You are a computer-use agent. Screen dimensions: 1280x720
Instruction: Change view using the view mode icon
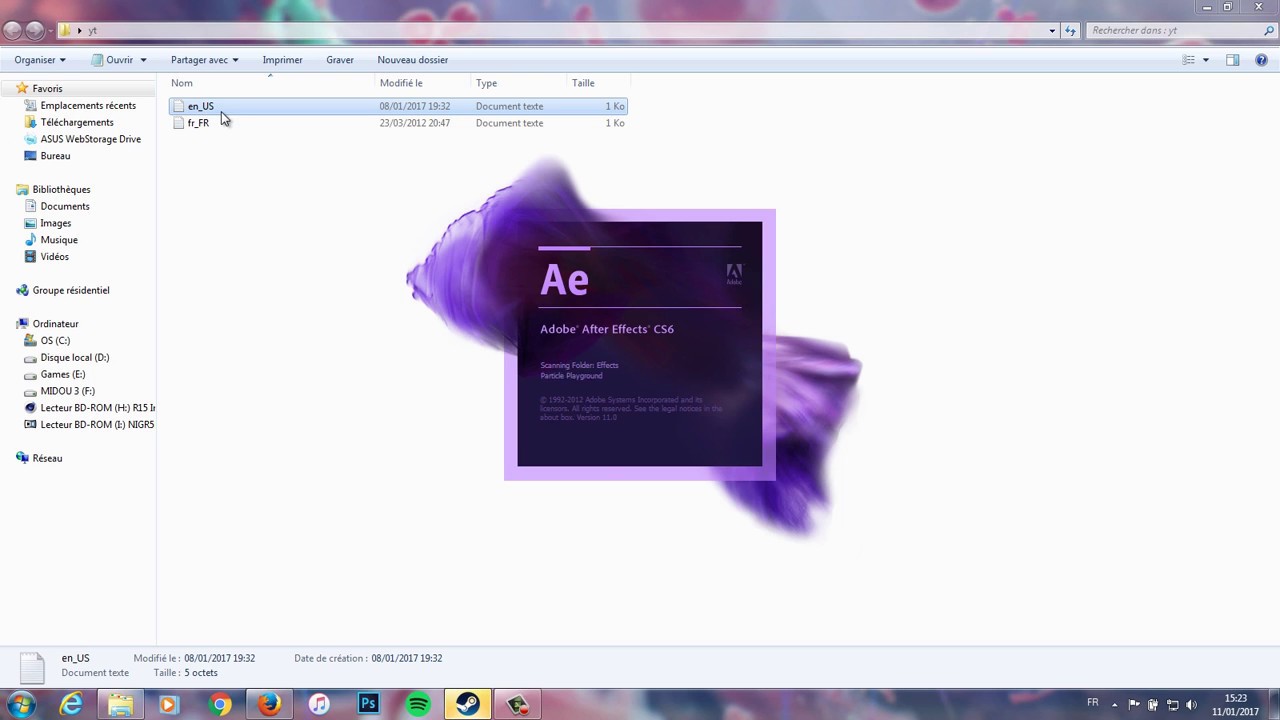click(x=1189, y=60)
